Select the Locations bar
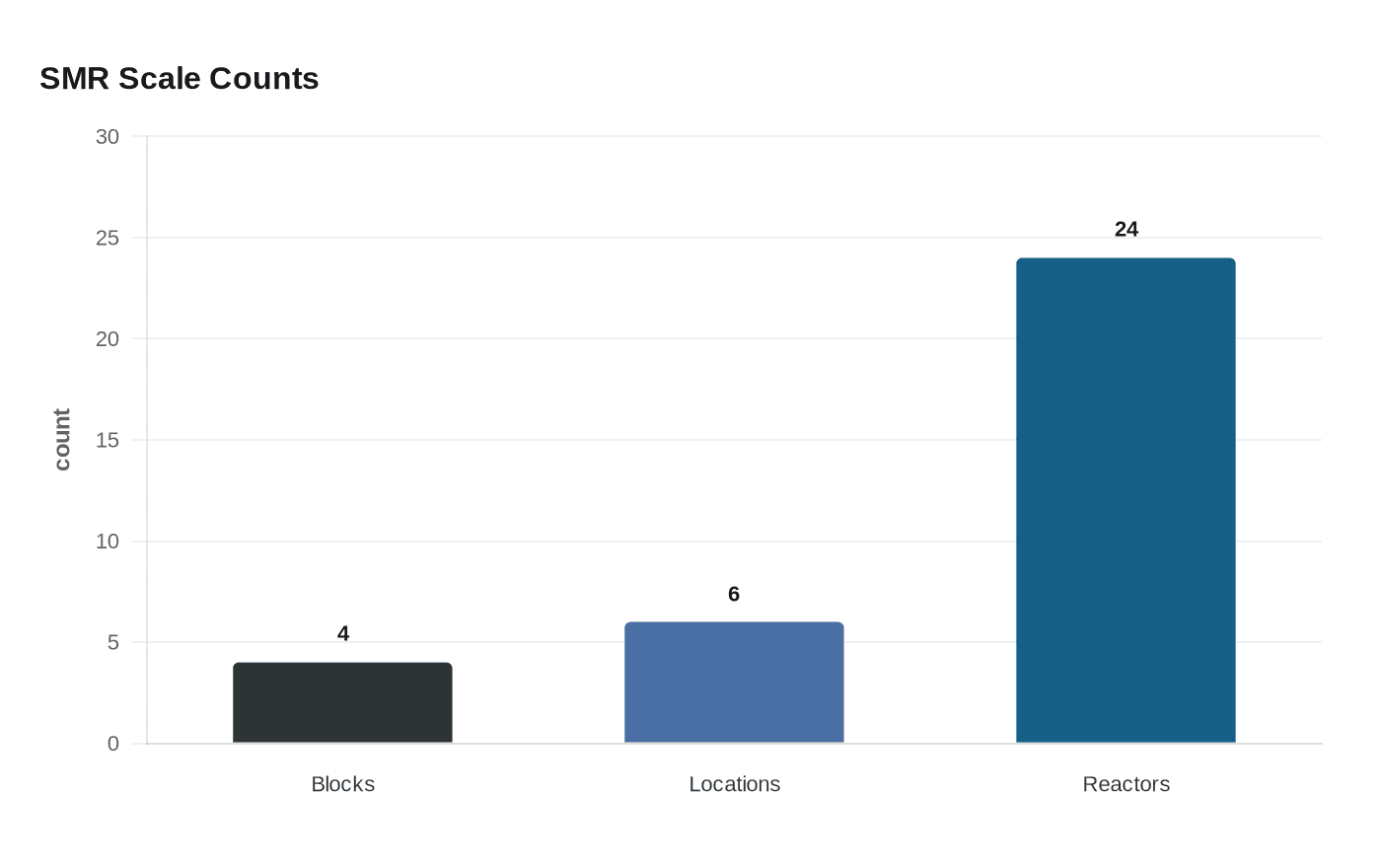The height and width of the screenshot is (868, 1381). (x=734, y=683)
